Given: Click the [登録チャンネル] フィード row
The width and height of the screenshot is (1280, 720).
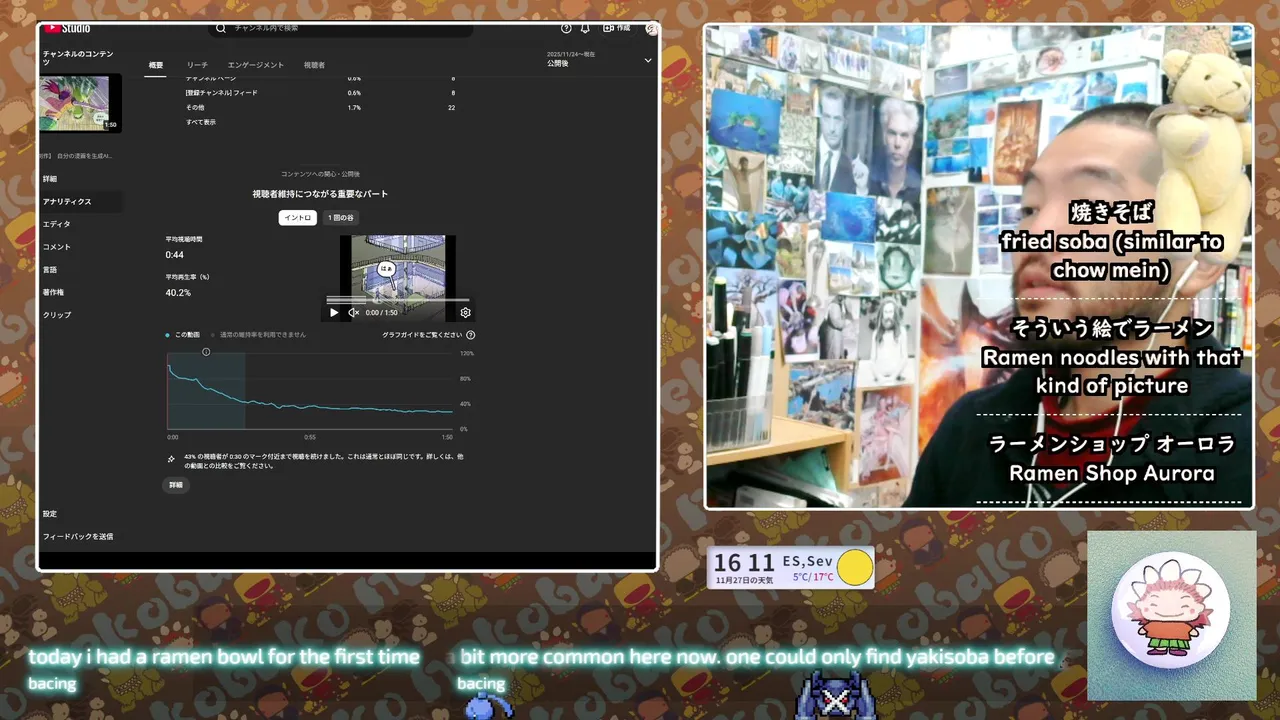Looking at the screenshot, I should [x=320, y=92].
